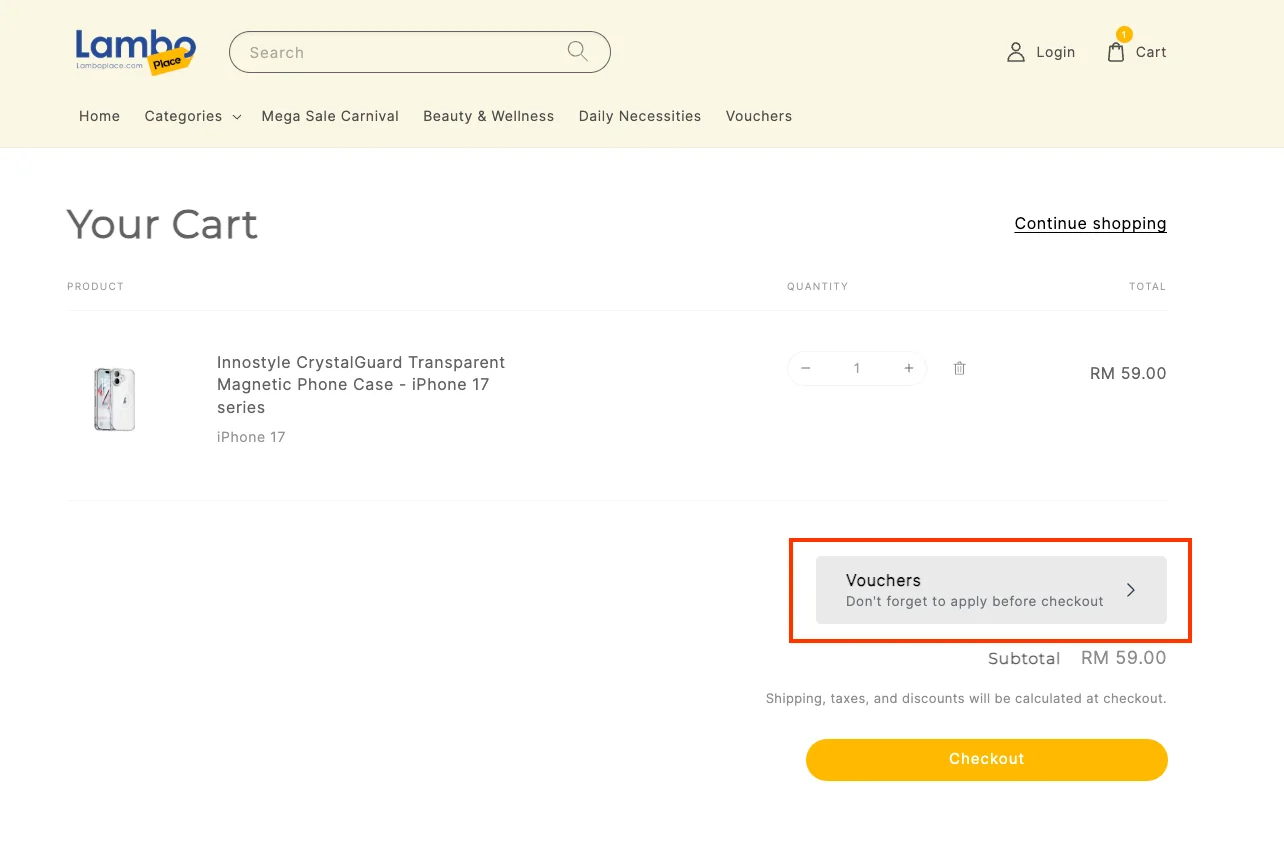Decrease quantity with minus button
Image resolution: width=1284 pixels, height=848 pixels.
pos(806,368)
